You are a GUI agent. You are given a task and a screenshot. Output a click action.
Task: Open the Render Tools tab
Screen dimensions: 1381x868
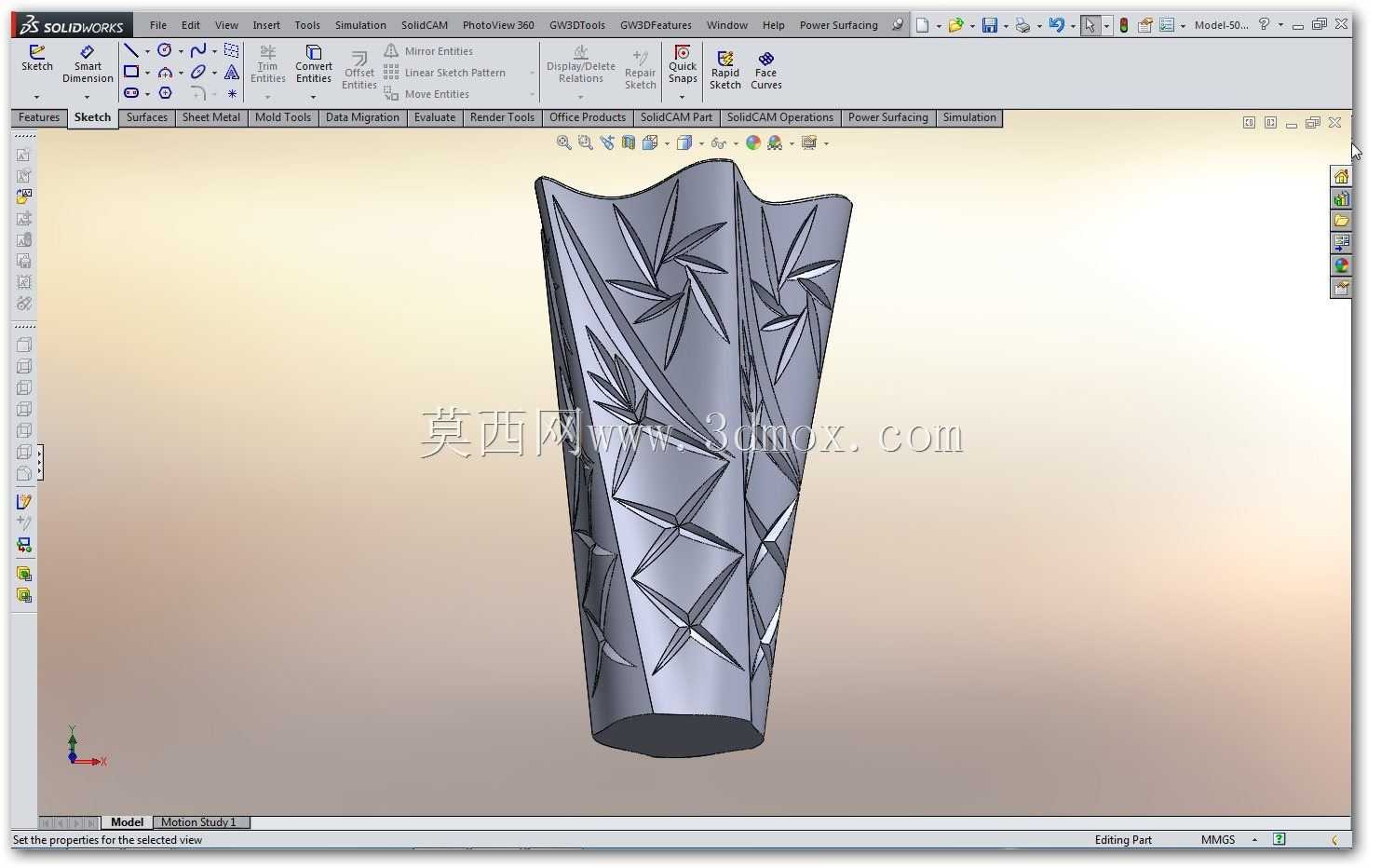503,117
